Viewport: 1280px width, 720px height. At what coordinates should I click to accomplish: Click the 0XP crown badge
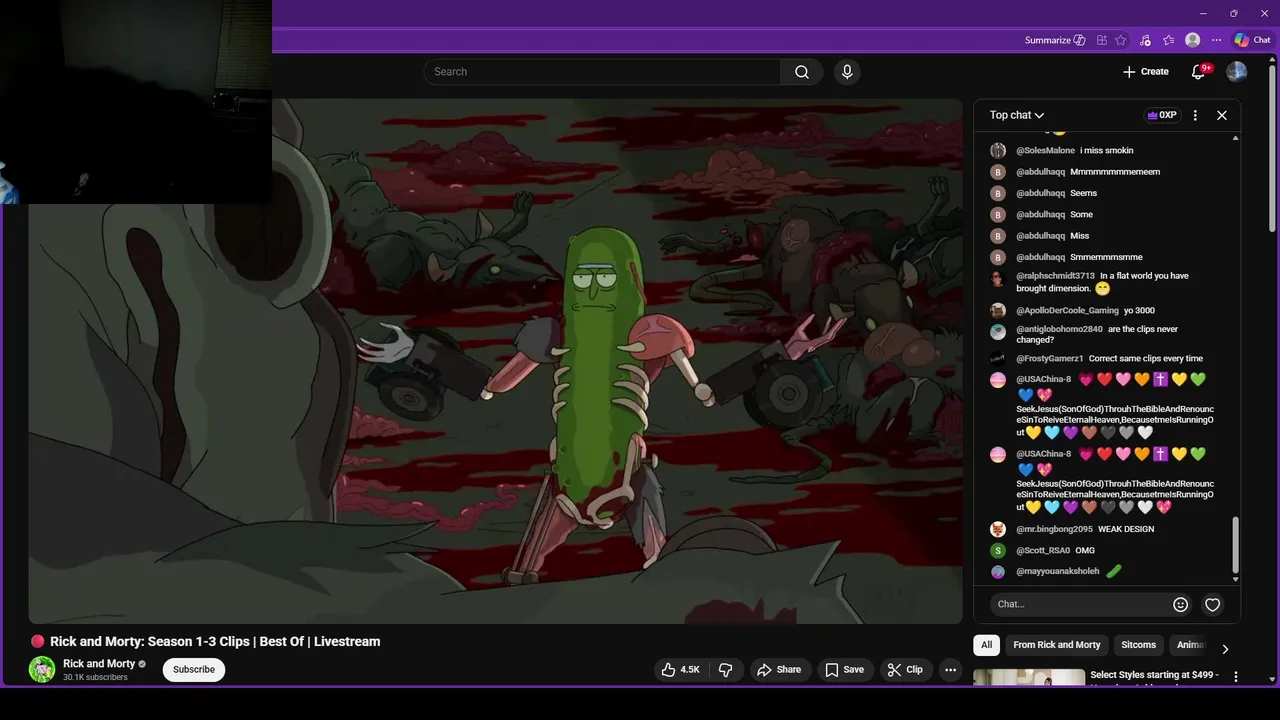coord(1161,115)
